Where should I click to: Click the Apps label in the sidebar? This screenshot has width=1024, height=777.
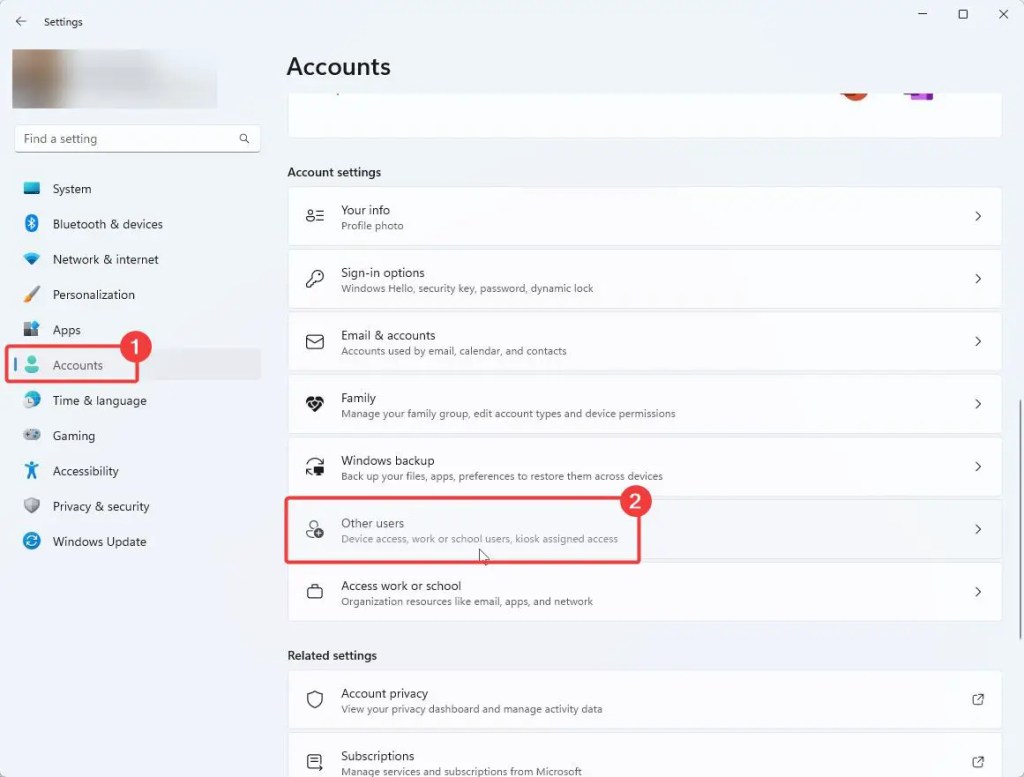click(x=67, y=330)
